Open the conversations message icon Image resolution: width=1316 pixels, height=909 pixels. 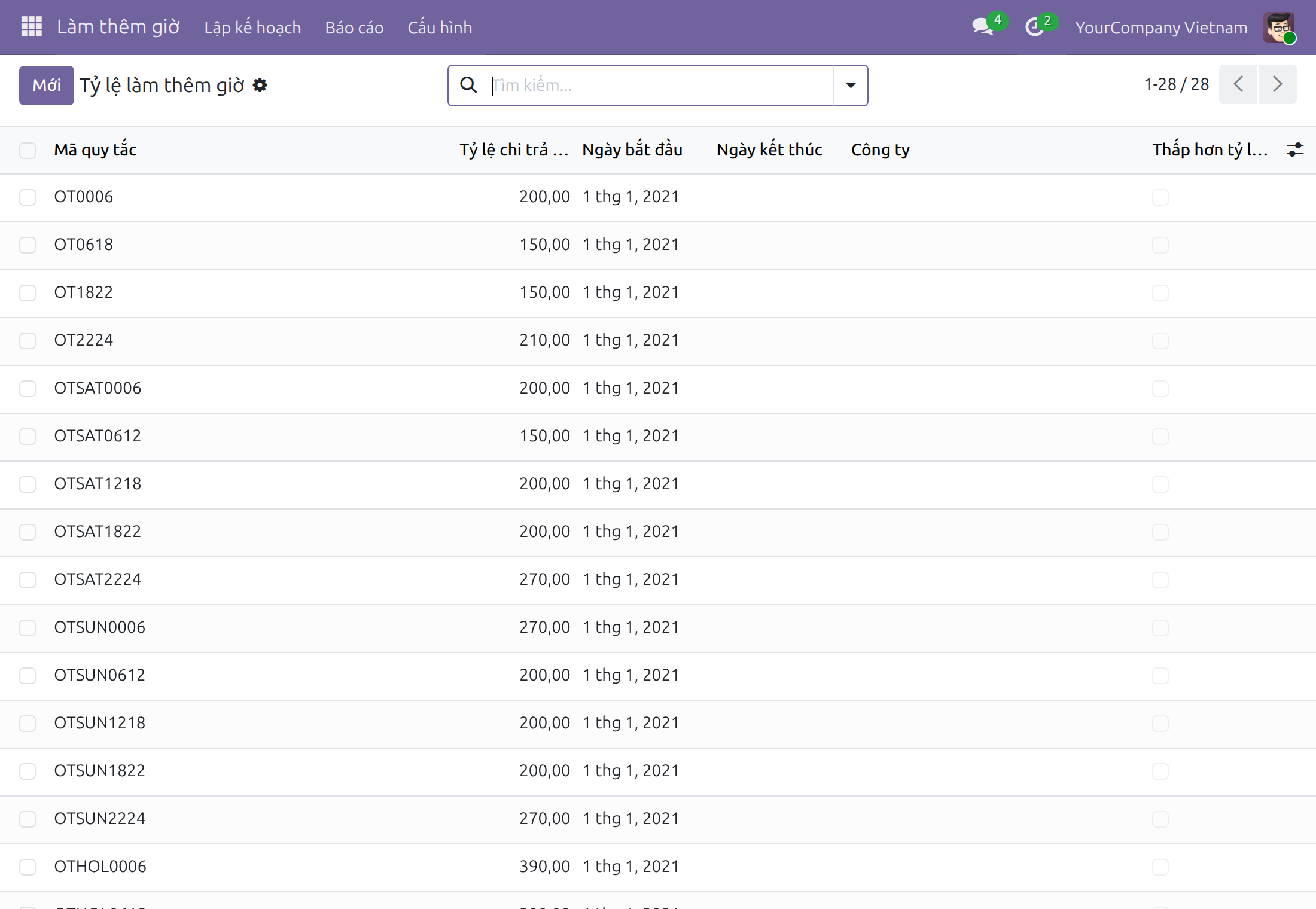(982, 27)
